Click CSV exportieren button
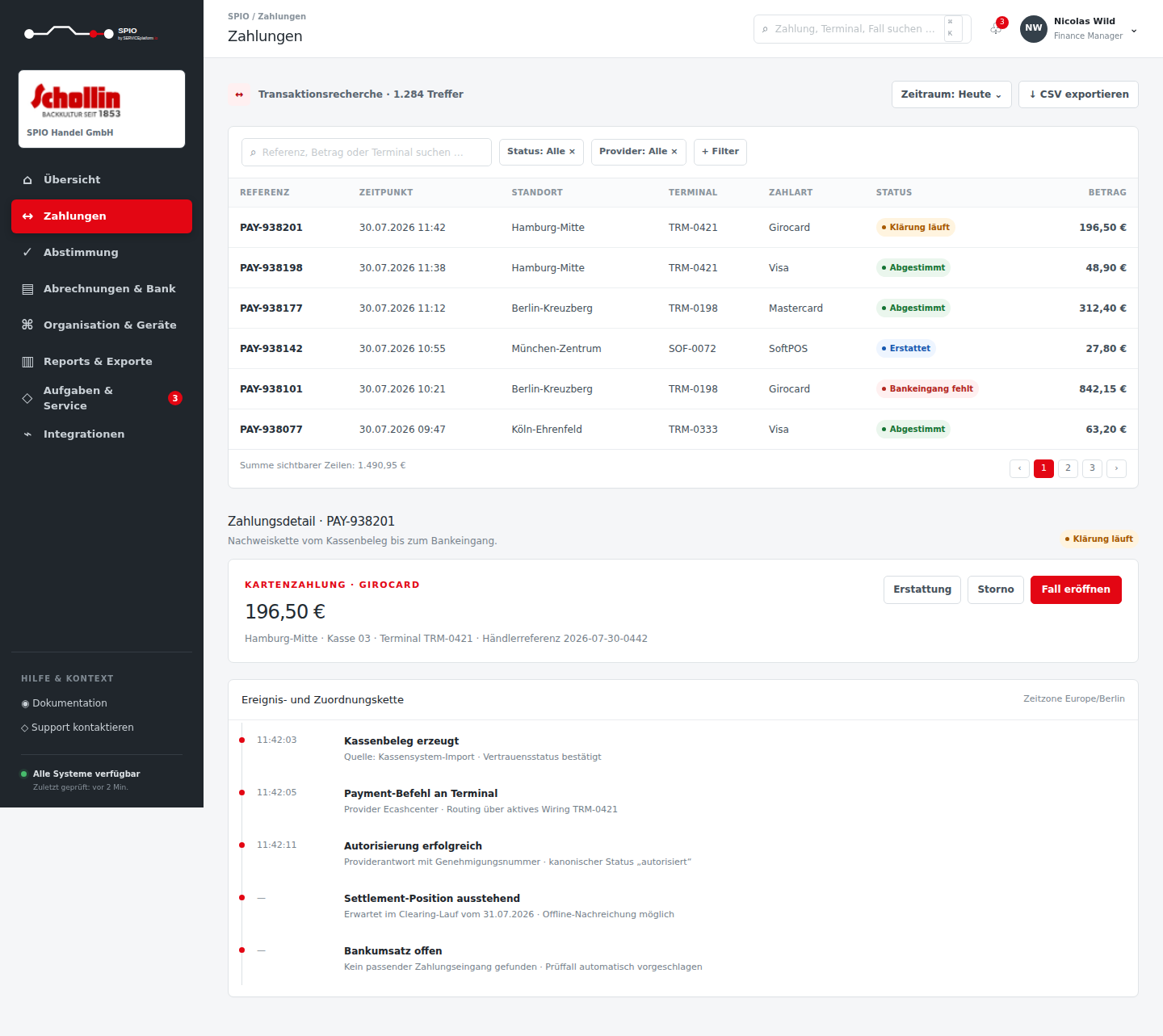1163x1036 pixels. click(1078, 94)
